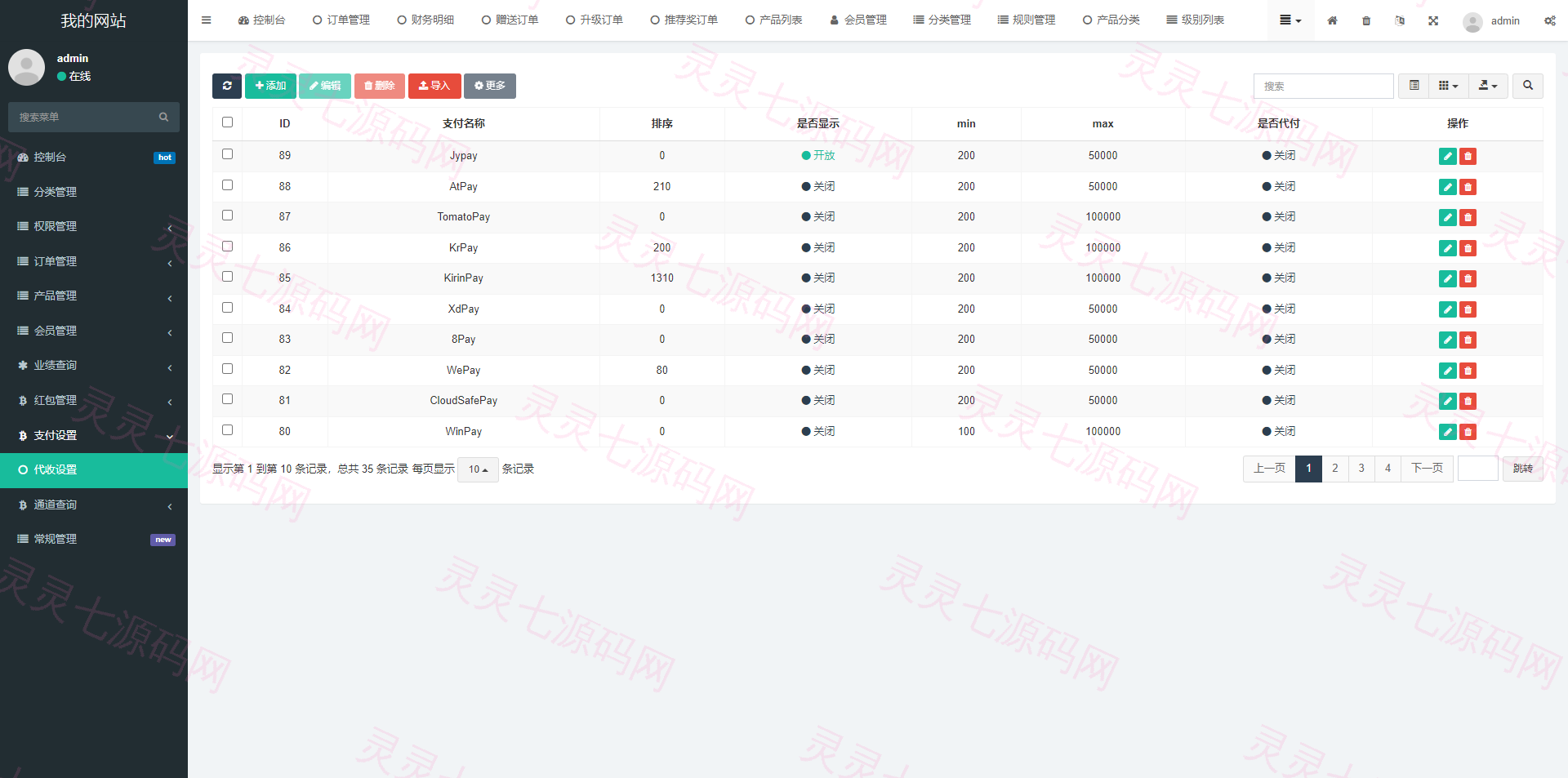Click the search magnifier button in table toolbar
The height and width of the screenshot is (778, 1568).
(x=1528, y=86)
